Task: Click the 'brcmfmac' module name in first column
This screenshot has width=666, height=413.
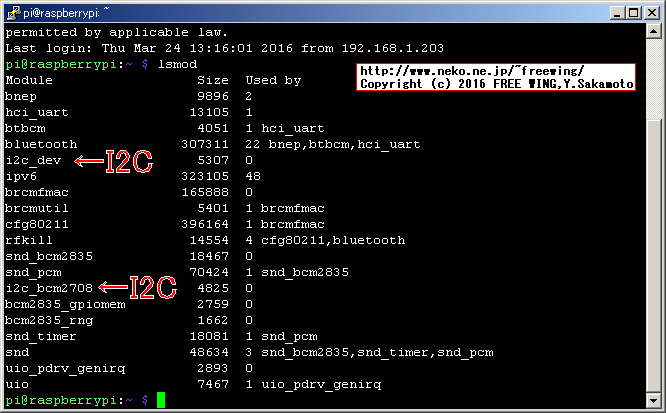Action: coord(37,192)
